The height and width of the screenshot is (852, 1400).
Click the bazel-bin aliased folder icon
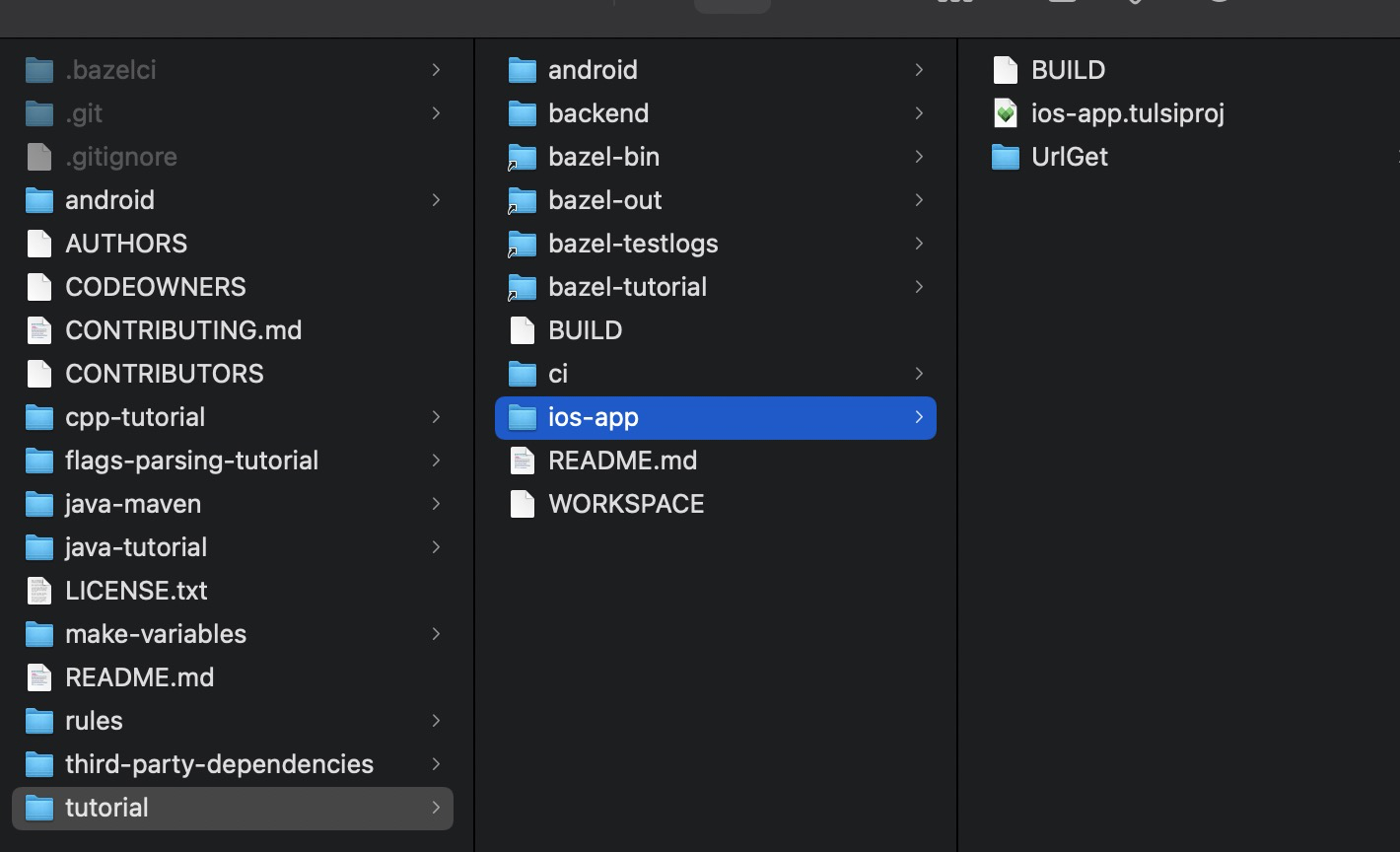point(523,156)
